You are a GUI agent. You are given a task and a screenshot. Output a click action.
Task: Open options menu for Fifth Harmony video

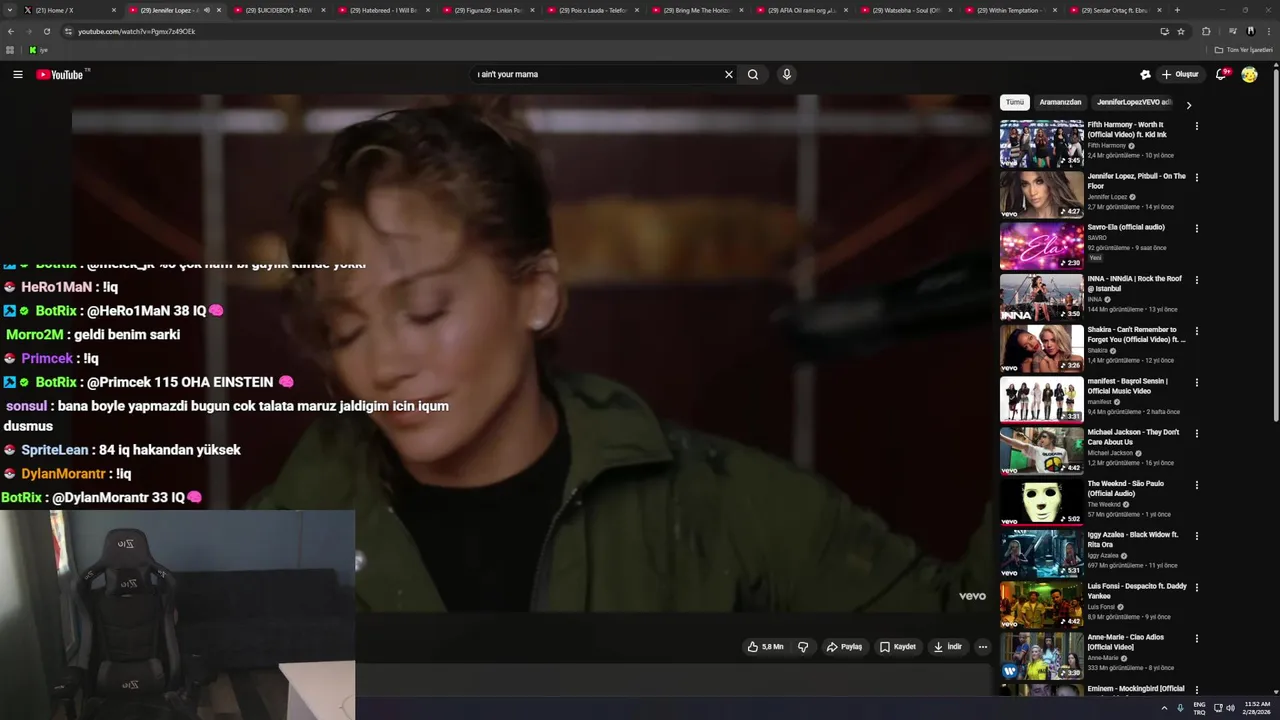point(1196,126)
